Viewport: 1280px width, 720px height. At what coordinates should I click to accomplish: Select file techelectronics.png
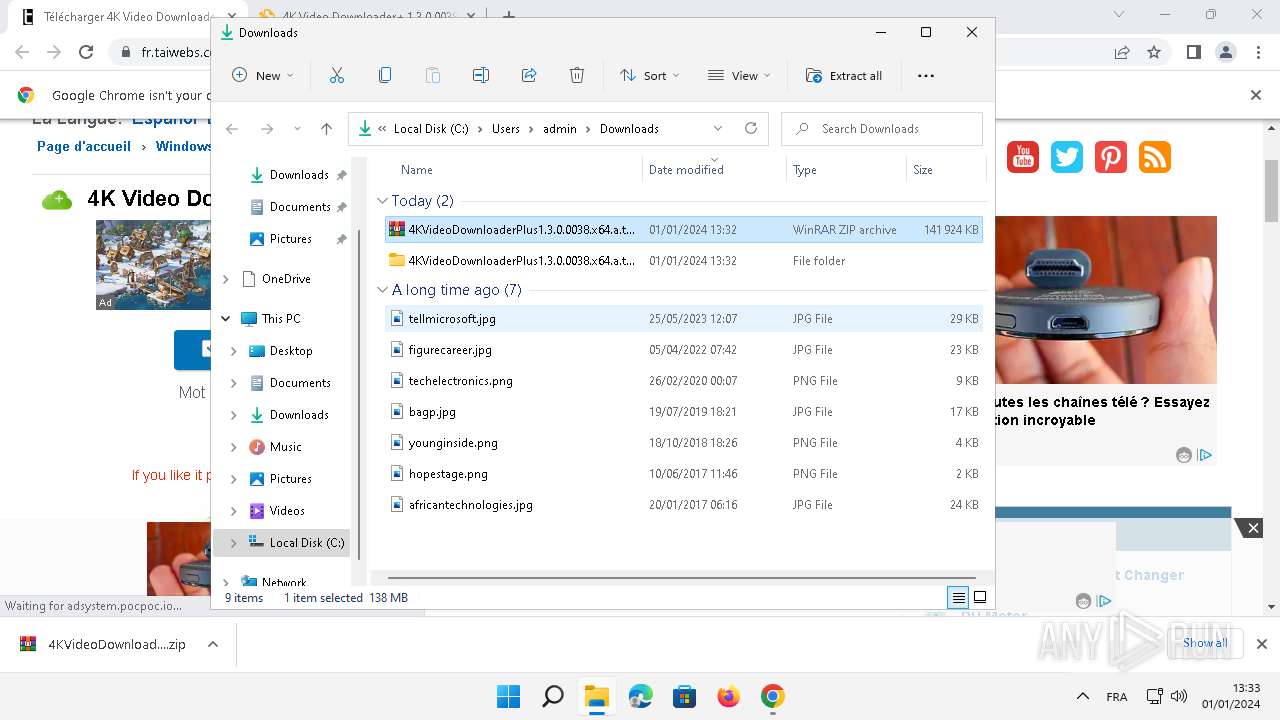click(684, 381)
